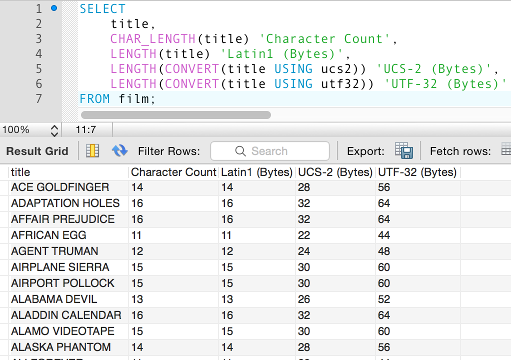Screen dimensions: 511x360
Task: Sort by the Character Count column header
Action: [x=173, y=172]
